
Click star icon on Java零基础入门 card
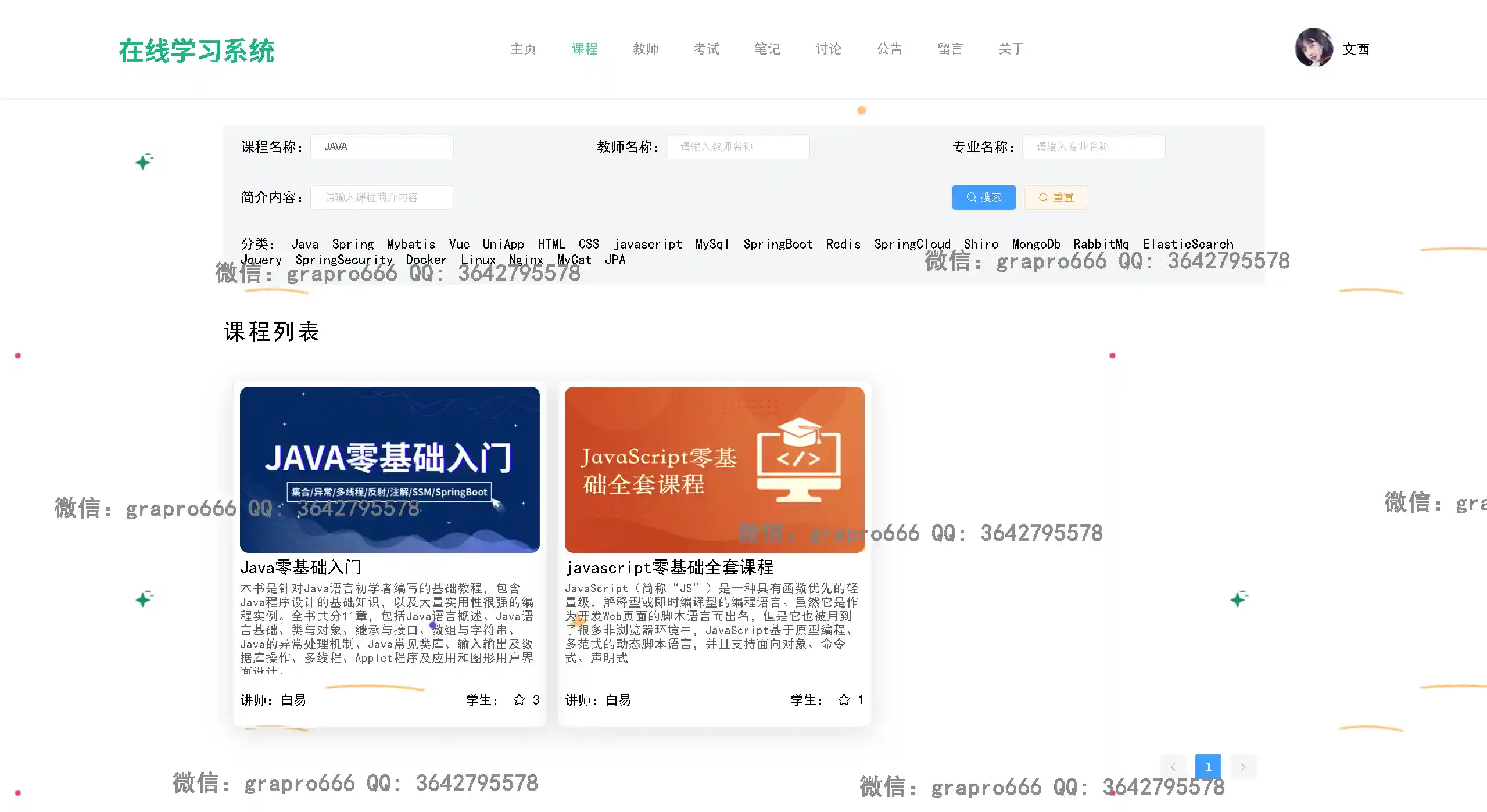click(519, 700)
